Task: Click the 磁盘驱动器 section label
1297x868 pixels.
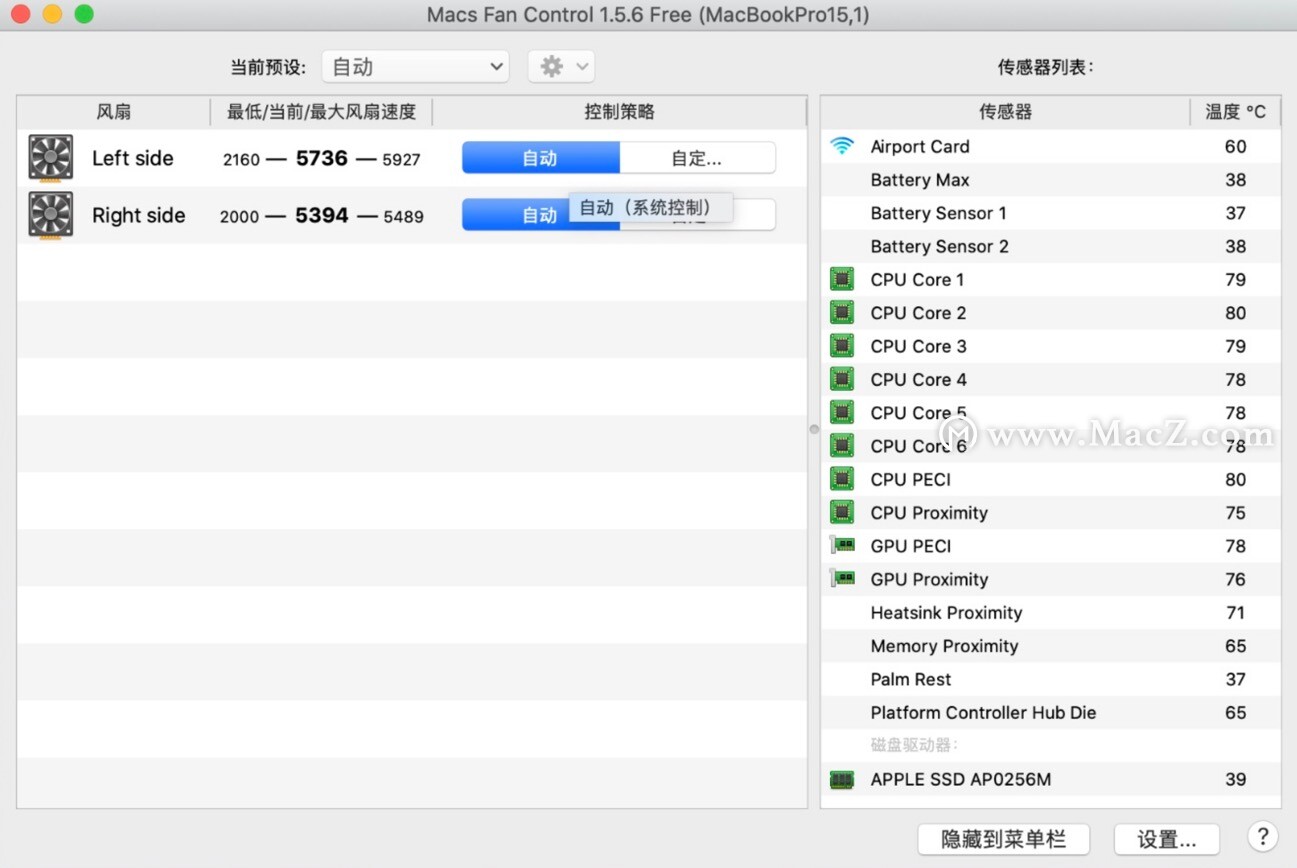Action: [915, 745]
